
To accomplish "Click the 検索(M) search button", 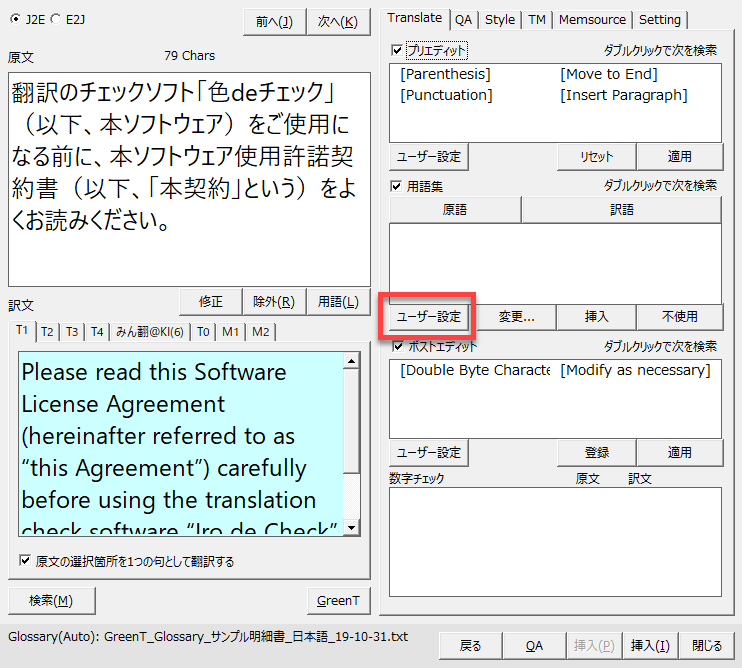I will [x=51, y=600].
